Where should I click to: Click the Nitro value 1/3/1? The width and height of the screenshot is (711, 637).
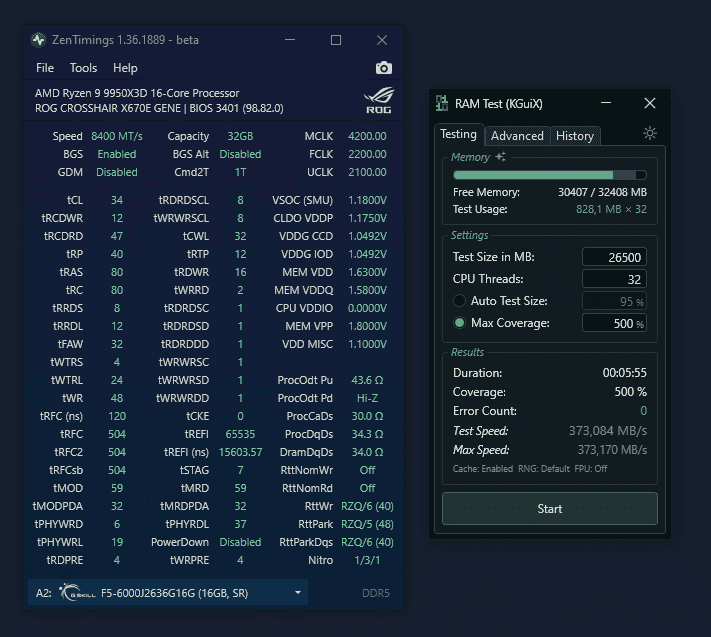[367, 560]
